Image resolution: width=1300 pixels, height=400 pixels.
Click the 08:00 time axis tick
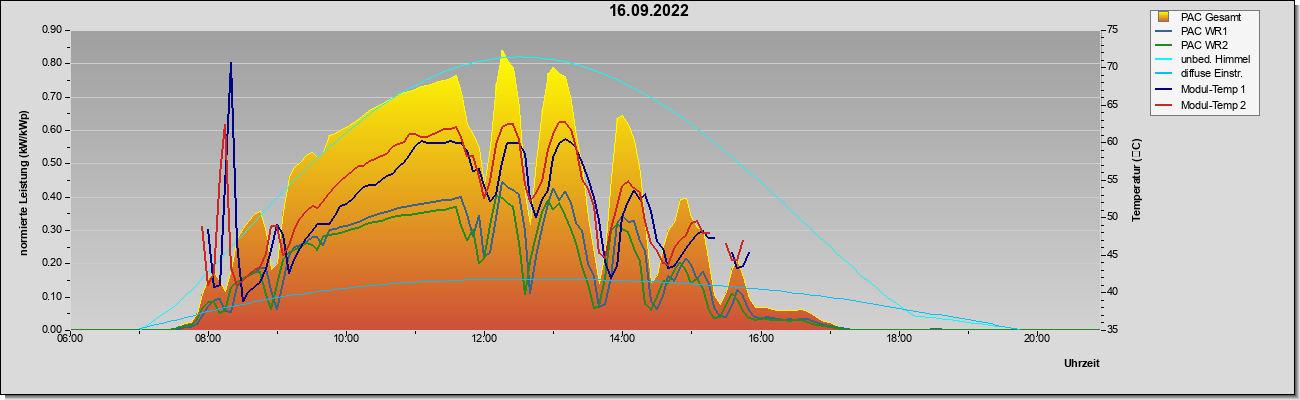[x=208, y=338]
